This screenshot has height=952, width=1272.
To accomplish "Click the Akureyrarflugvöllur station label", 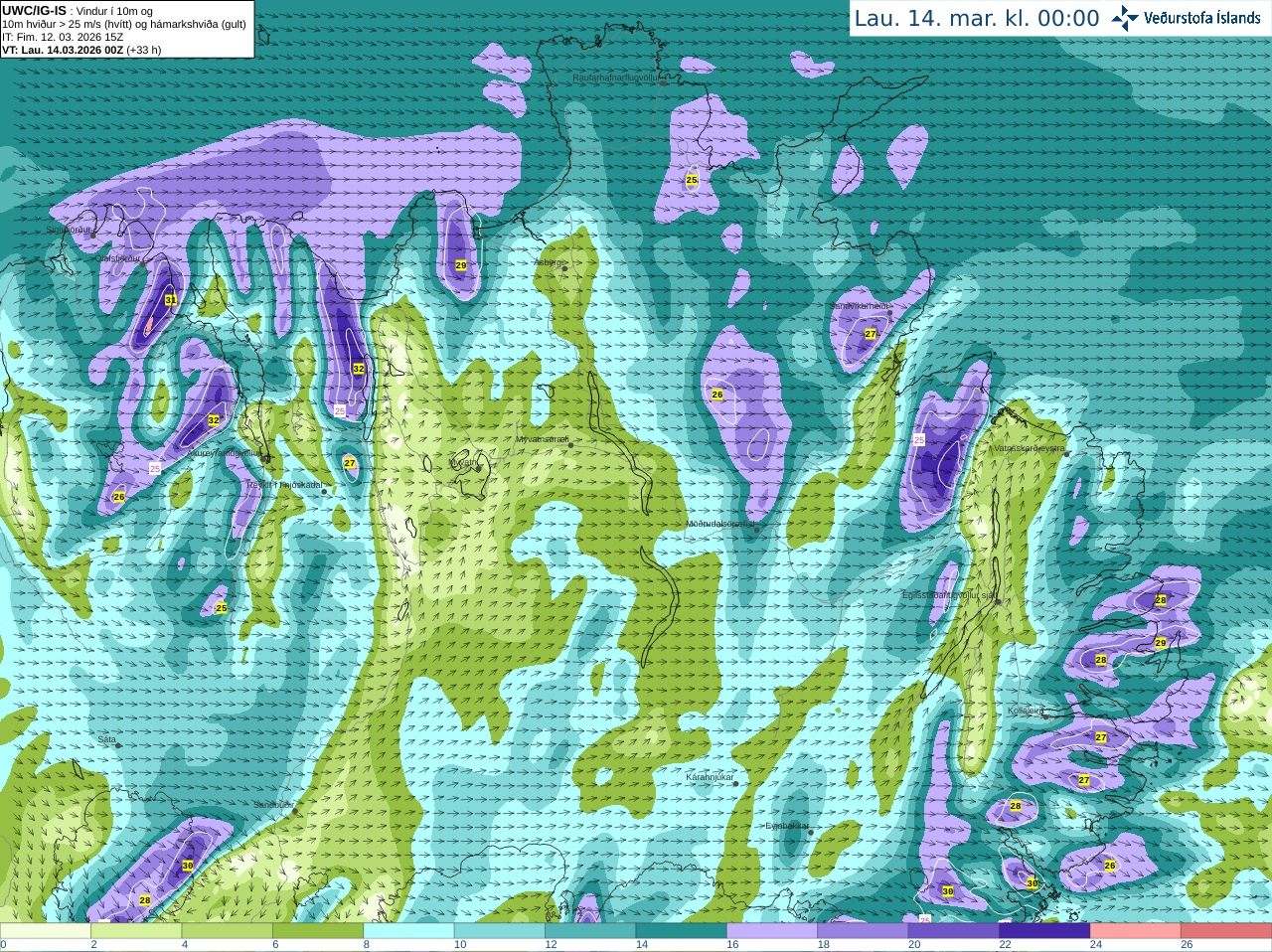I will (226, 452).
